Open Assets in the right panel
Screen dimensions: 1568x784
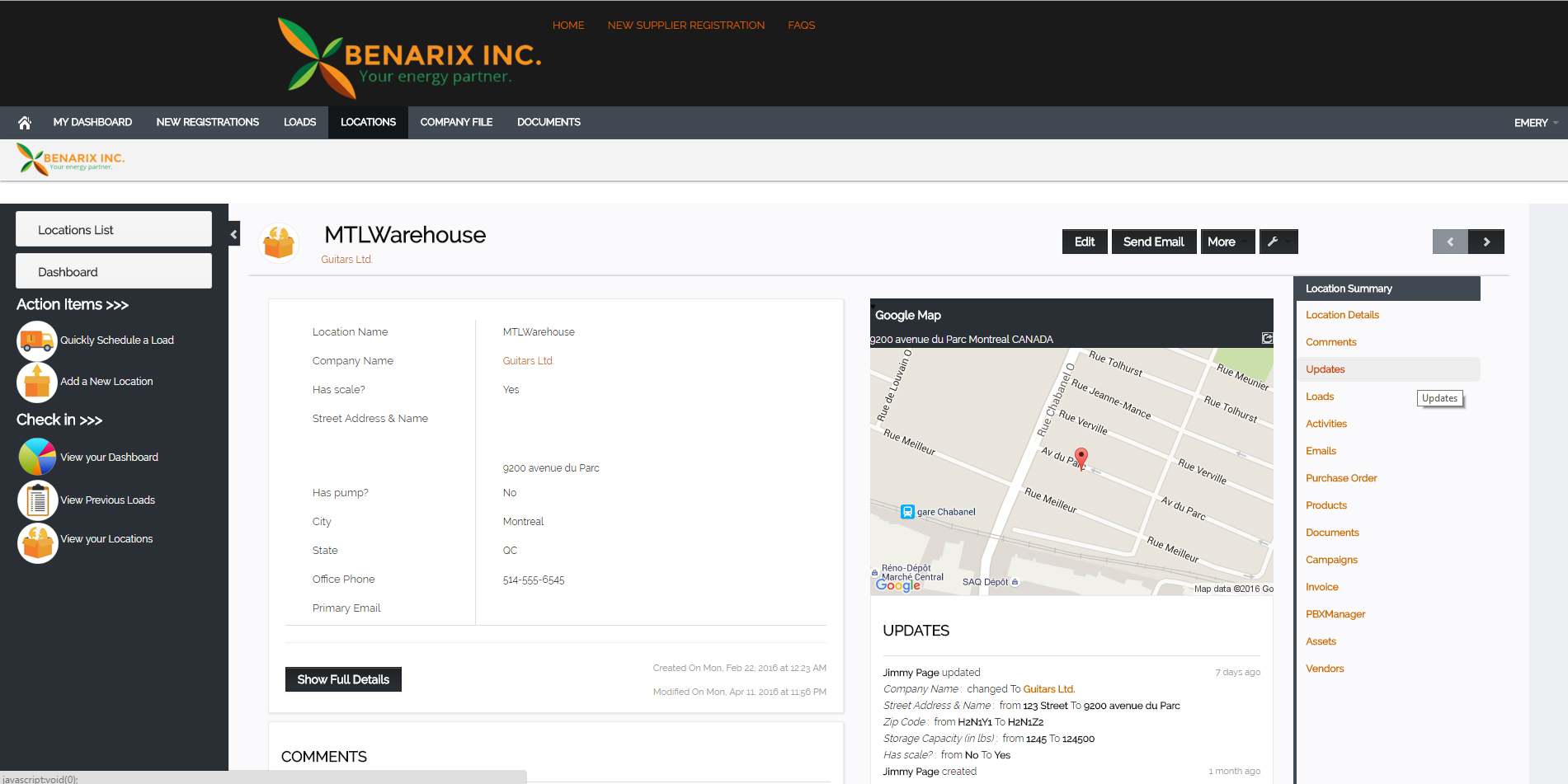(x=1321, y=641)
